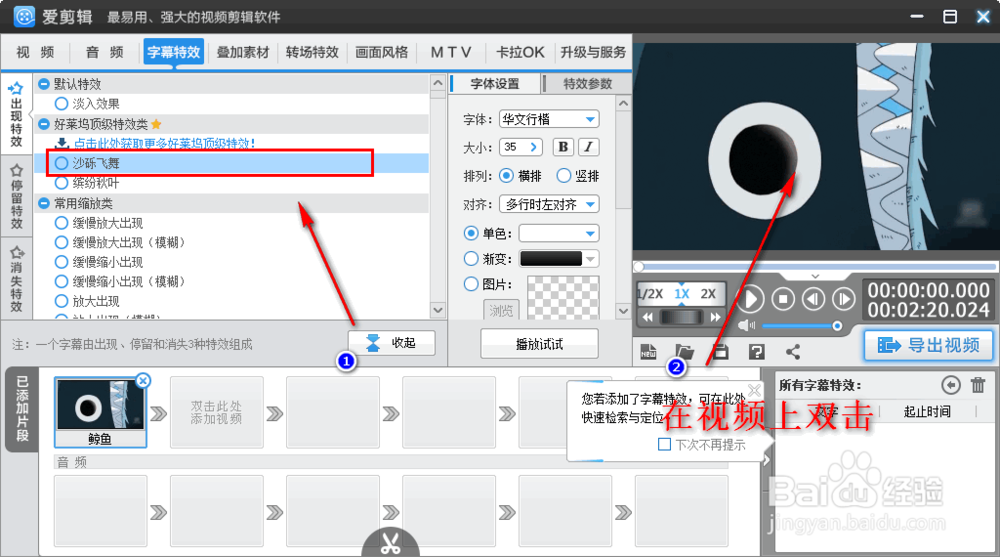Expand the chevron below the preview progress bar

[815, 276]
